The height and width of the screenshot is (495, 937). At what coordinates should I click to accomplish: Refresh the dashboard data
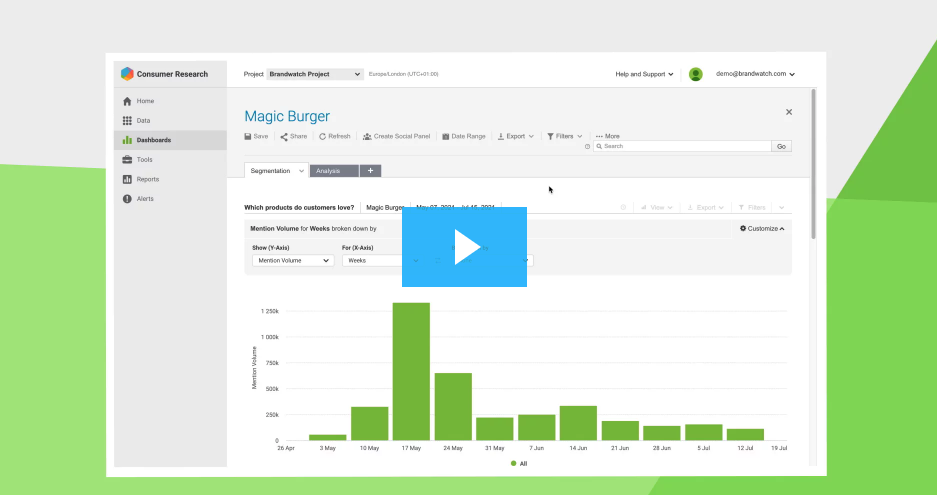pyautogui.click(x=335, y=136)
